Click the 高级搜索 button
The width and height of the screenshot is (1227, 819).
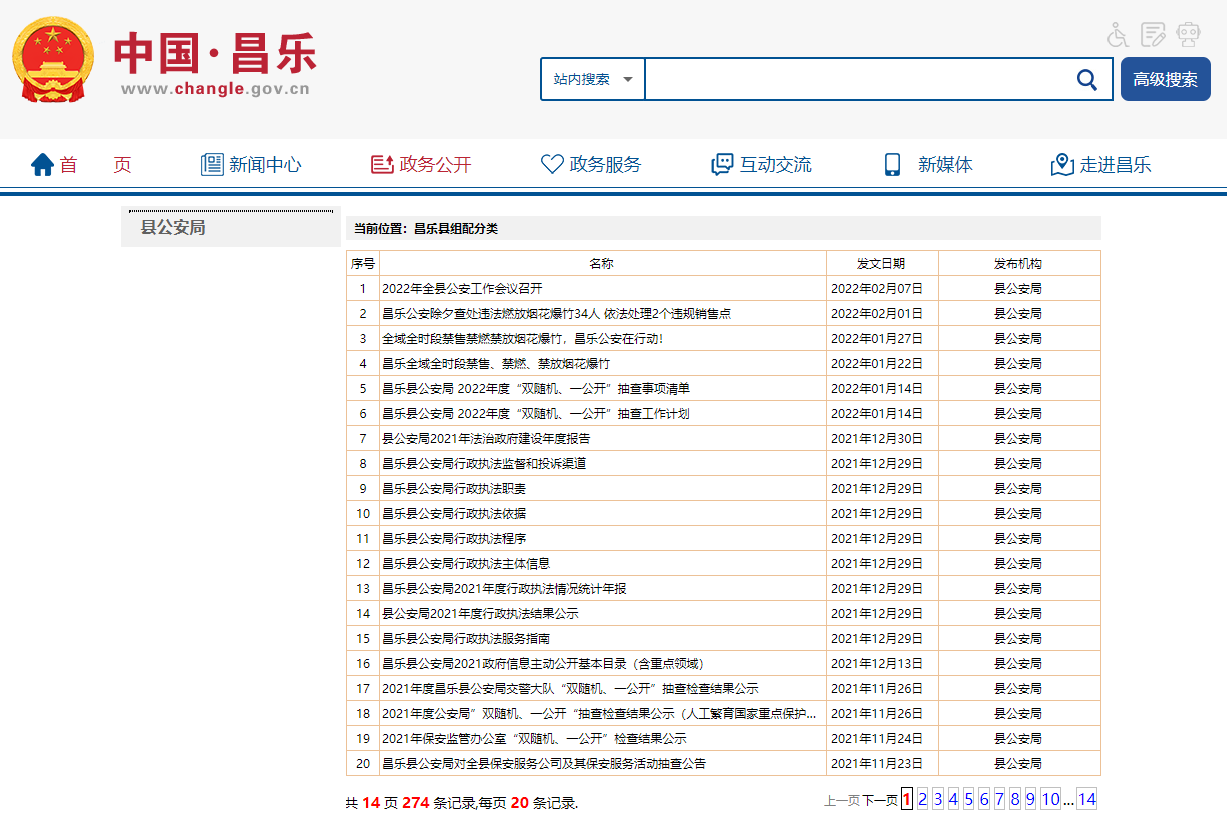1165,80
